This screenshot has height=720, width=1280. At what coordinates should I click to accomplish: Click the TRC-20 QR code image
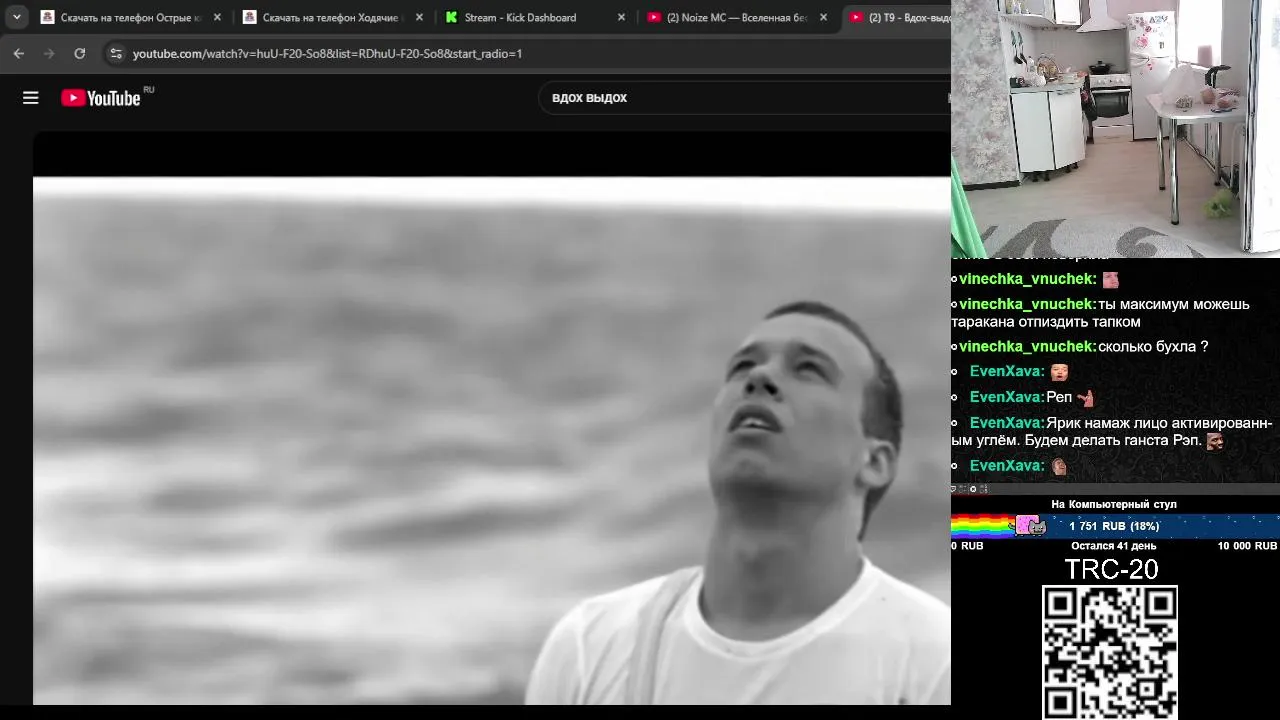[x=1110, y=652]
